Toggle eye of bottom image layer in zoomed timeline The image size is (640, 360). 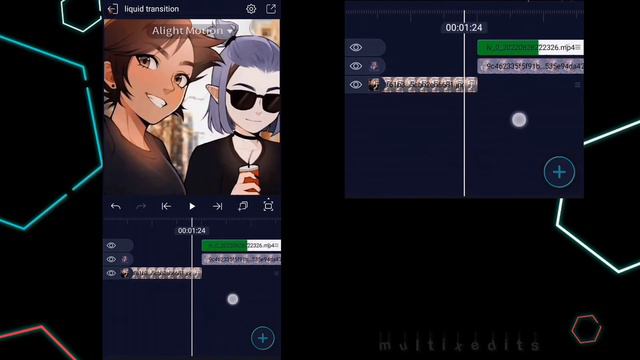pyautogui.click(x=356, y=84)
